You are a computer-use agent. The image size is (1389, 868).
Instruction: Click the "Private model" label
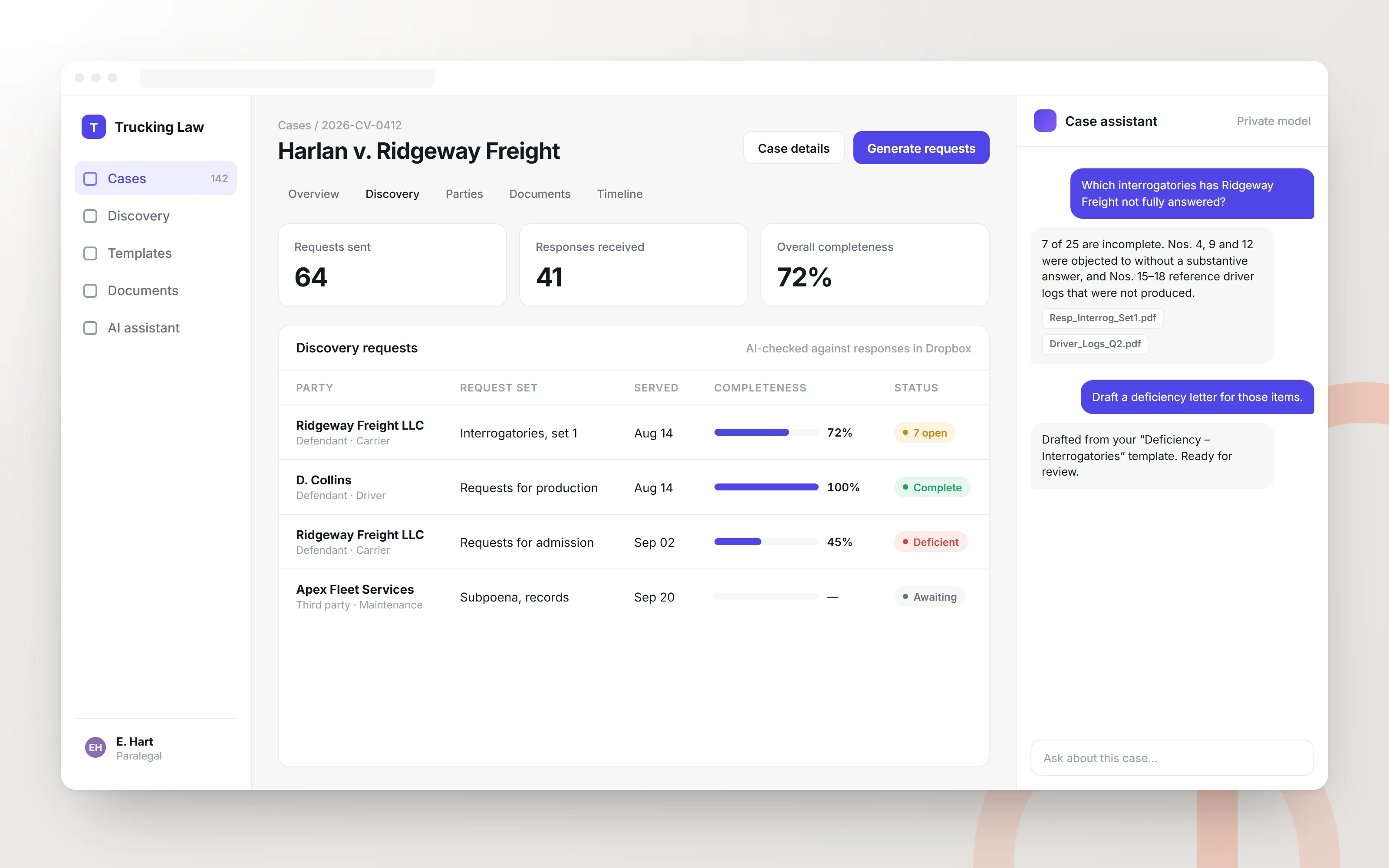[1273, 121]
